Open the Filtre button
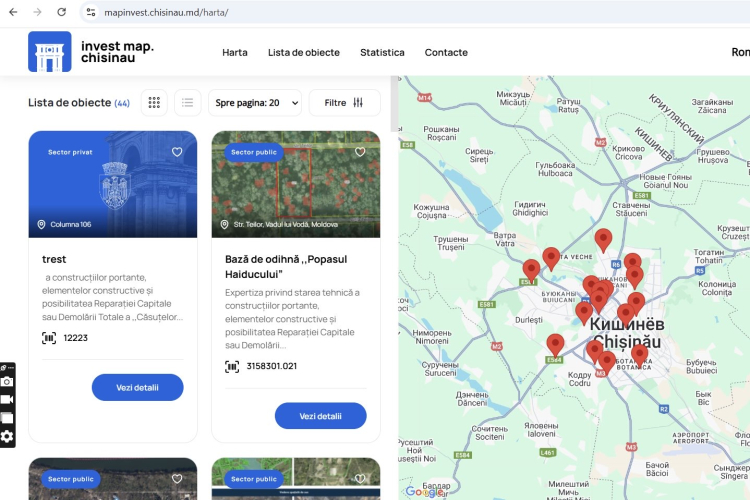 (345, 102)
